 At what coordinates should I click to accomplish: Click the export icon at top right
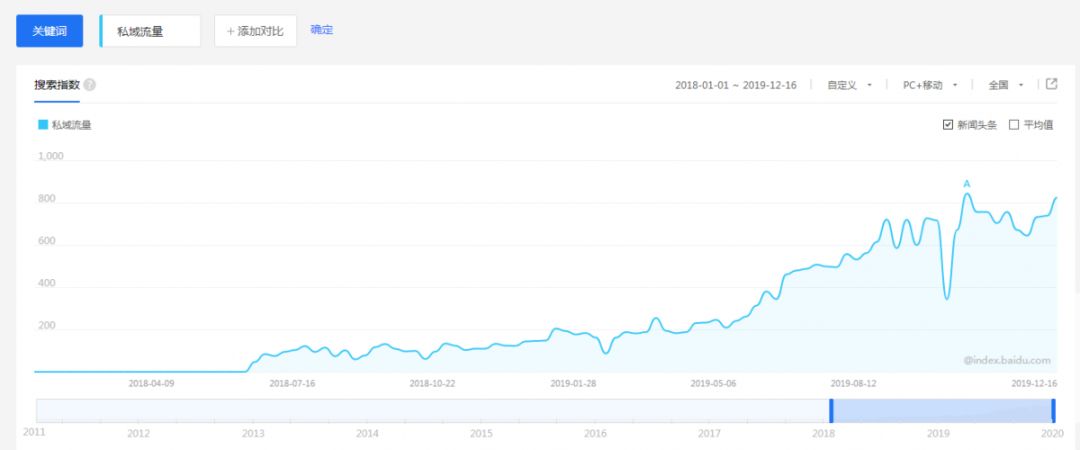click(x=1051, y=84)
